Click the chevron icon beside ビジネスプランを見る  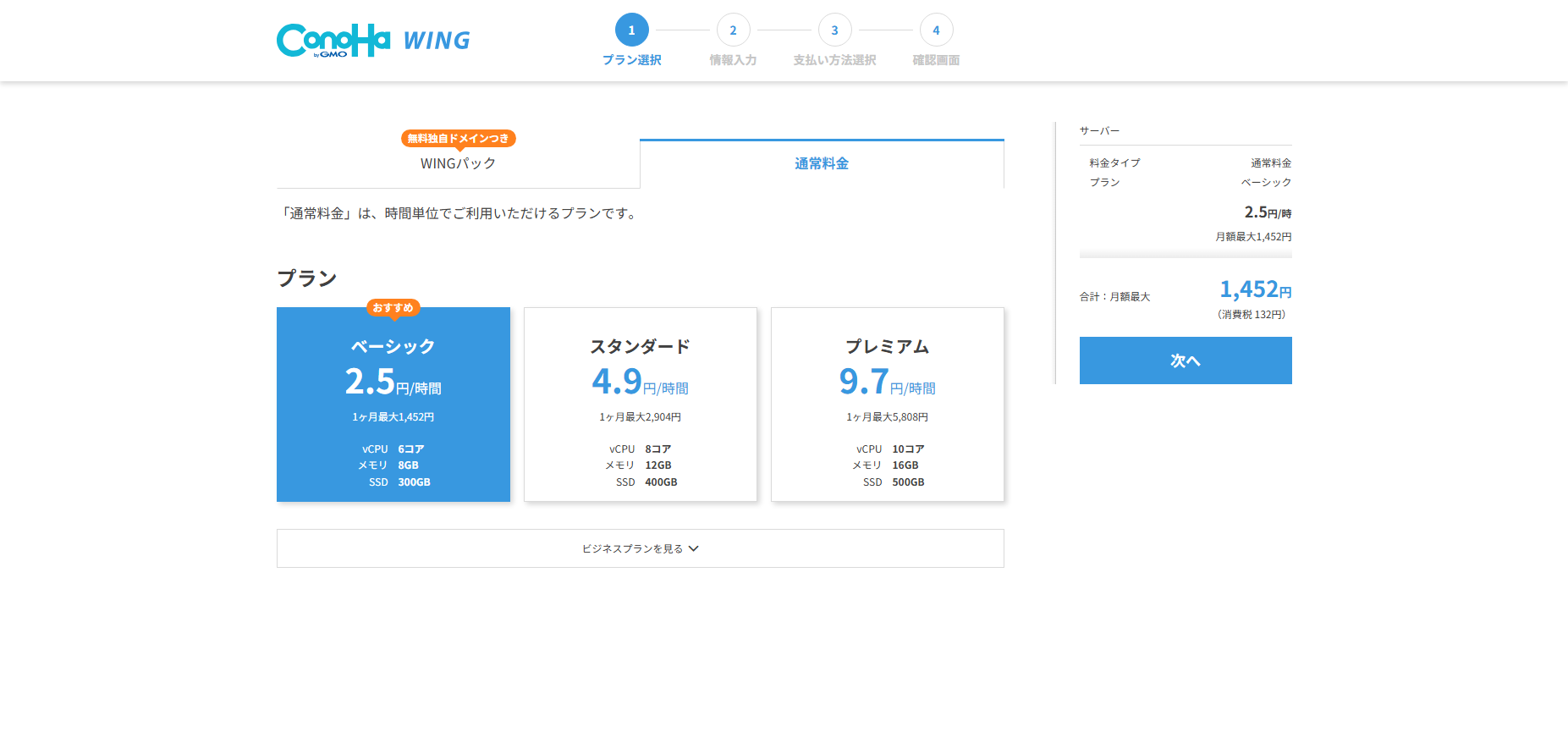coord(694,548)
